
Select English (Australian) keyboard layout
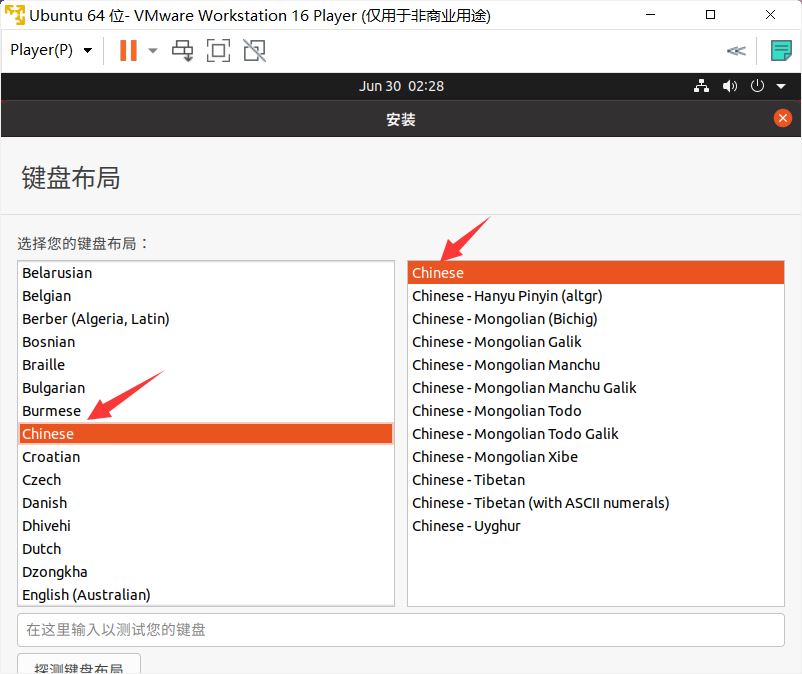(x=86, y=595)
